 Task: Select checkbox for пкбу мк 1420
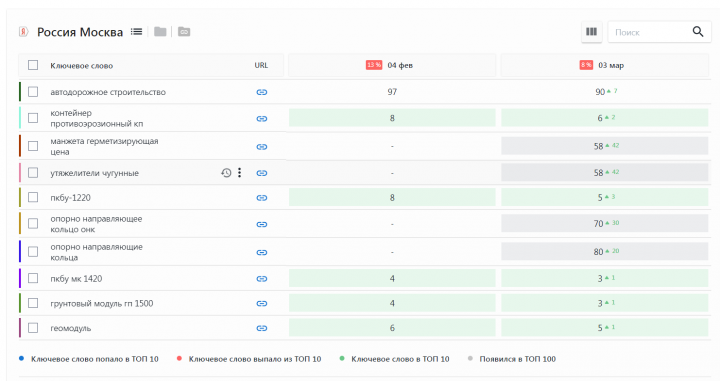pos(33,278)
